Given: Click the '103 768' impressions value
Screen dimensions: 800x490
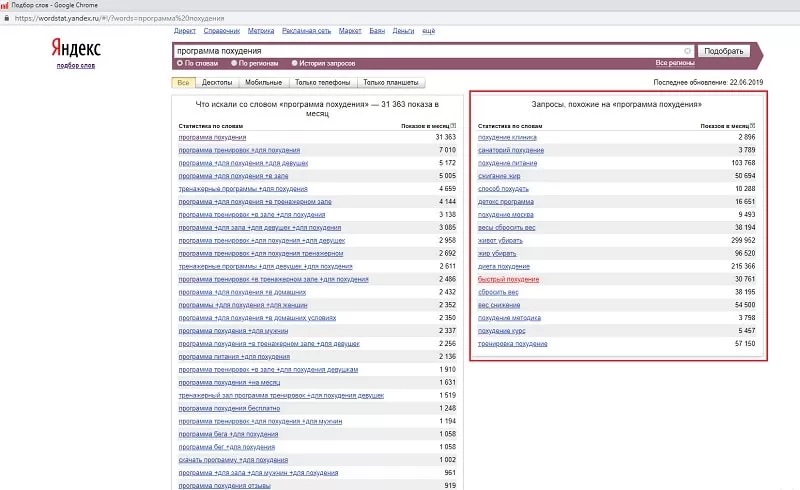Looking at the screenshot, I should click(743, 163).
